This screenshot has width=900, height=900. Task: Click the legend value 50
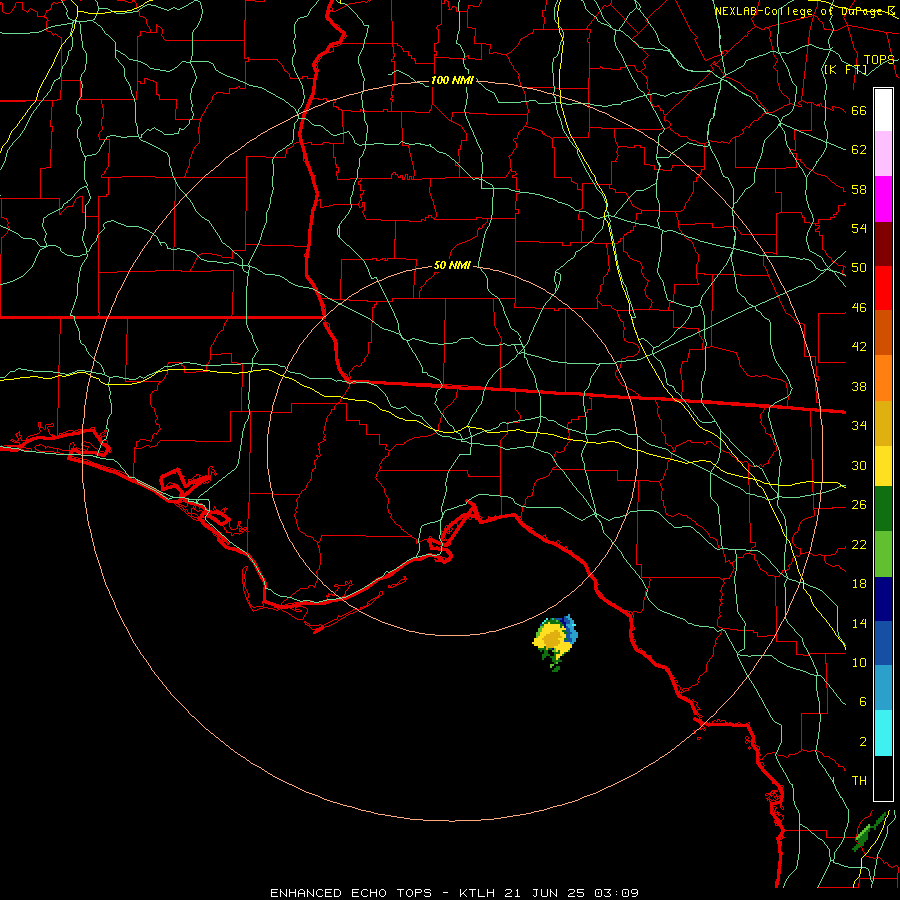859,268
